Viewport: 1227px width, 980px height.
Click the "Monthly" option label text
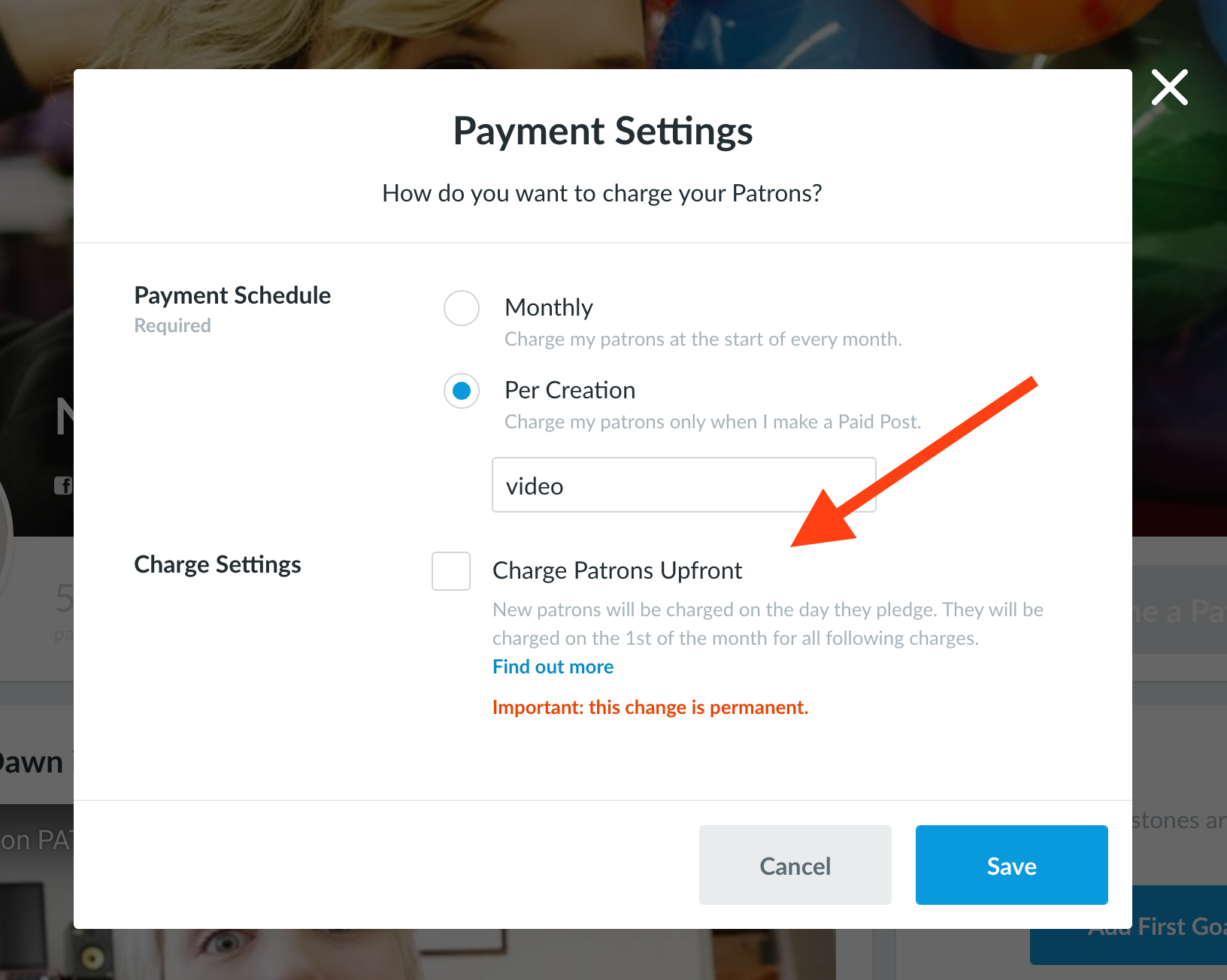point(549,307)
